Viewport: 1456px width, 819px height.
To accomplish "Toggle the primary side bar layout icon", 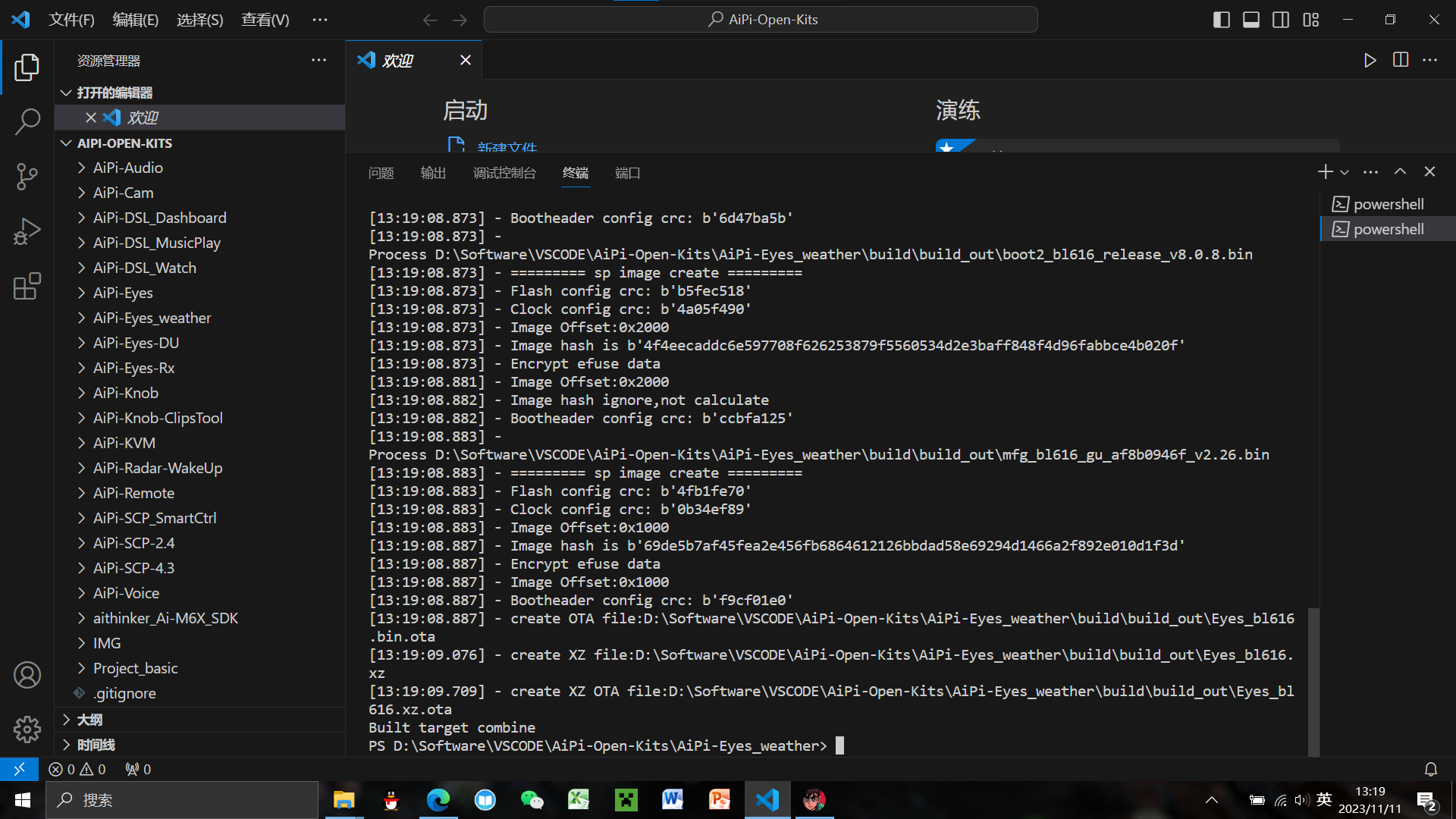I will (1221, 20).
